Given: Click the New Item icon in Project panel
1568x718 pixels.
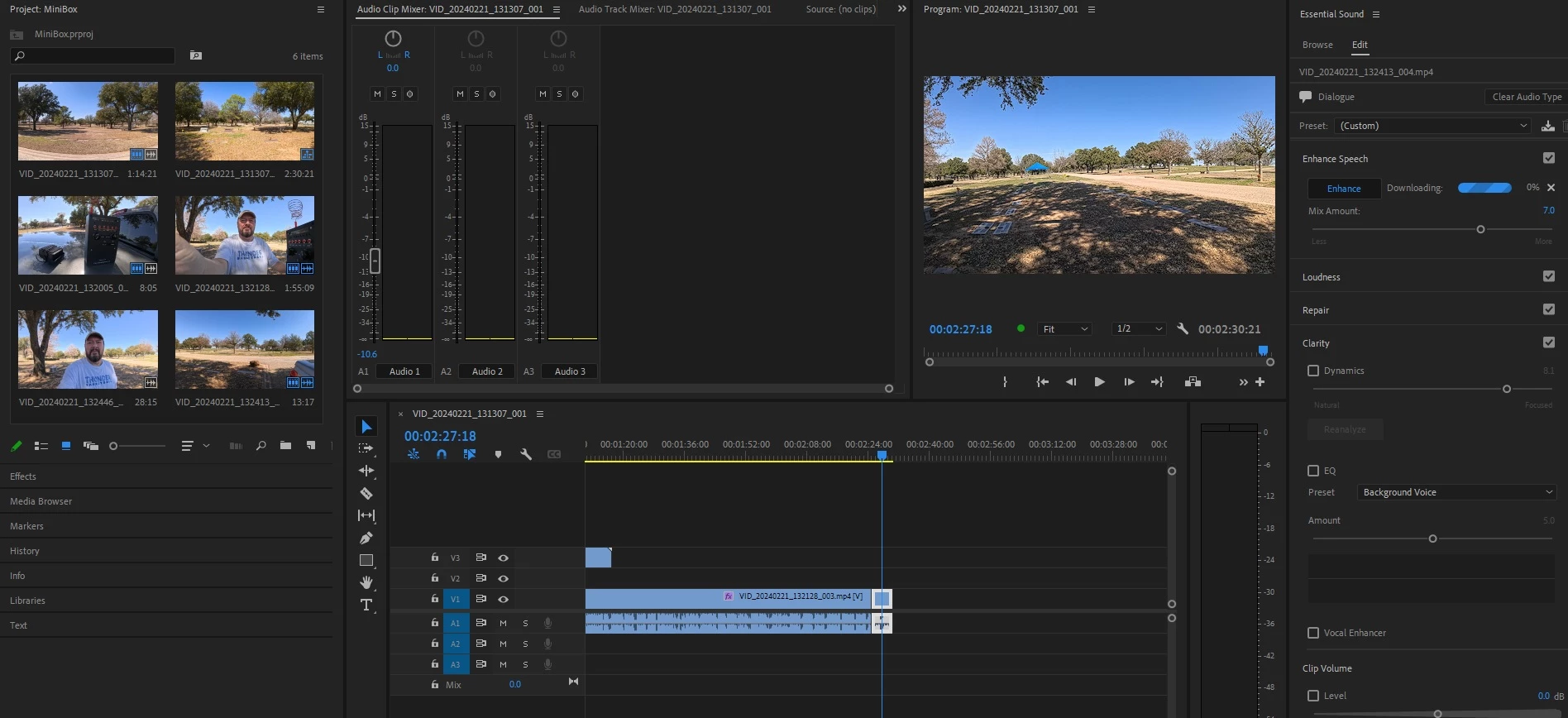Looking at the screenshot, I should [311, 446].
